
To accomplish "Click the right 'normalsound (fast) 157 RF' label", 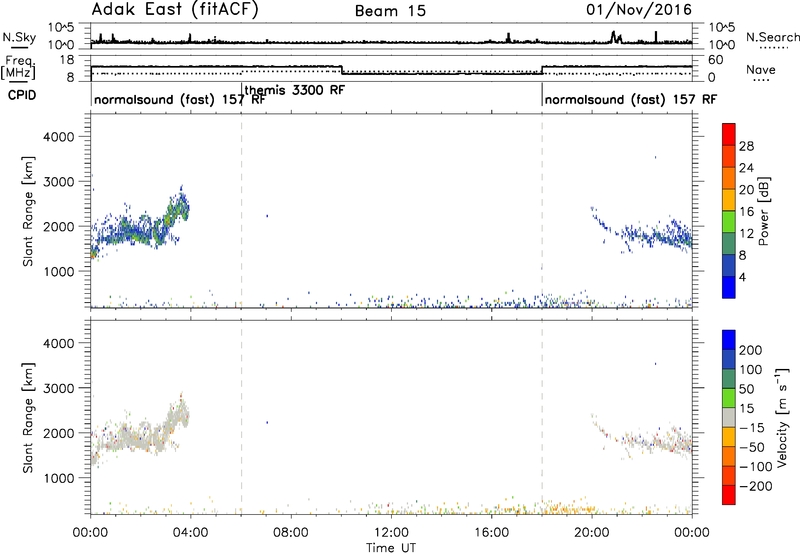I will 631,99.
